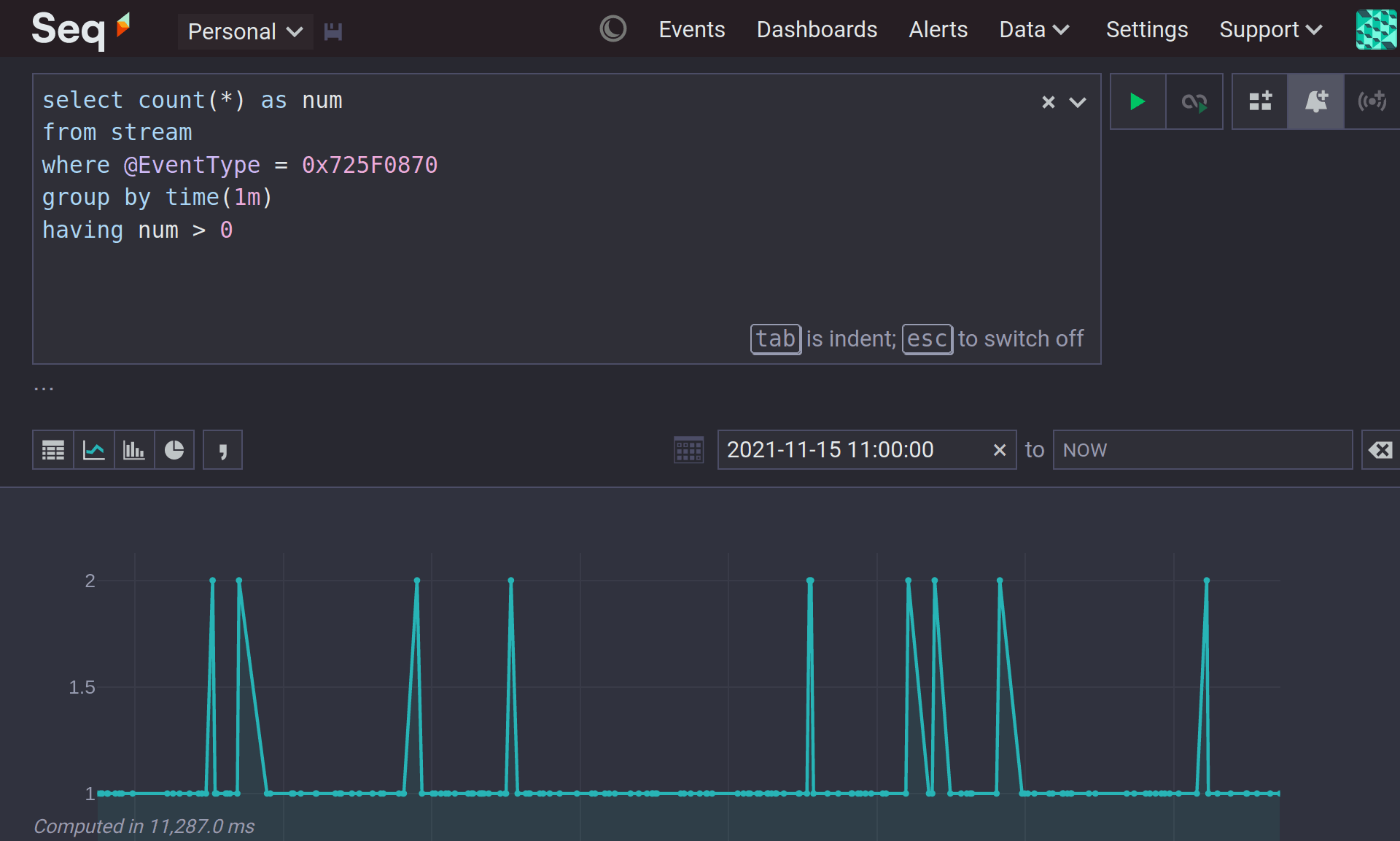
Task: Run the query in loop refresh mode
Action: click(x=1194, y=101)
